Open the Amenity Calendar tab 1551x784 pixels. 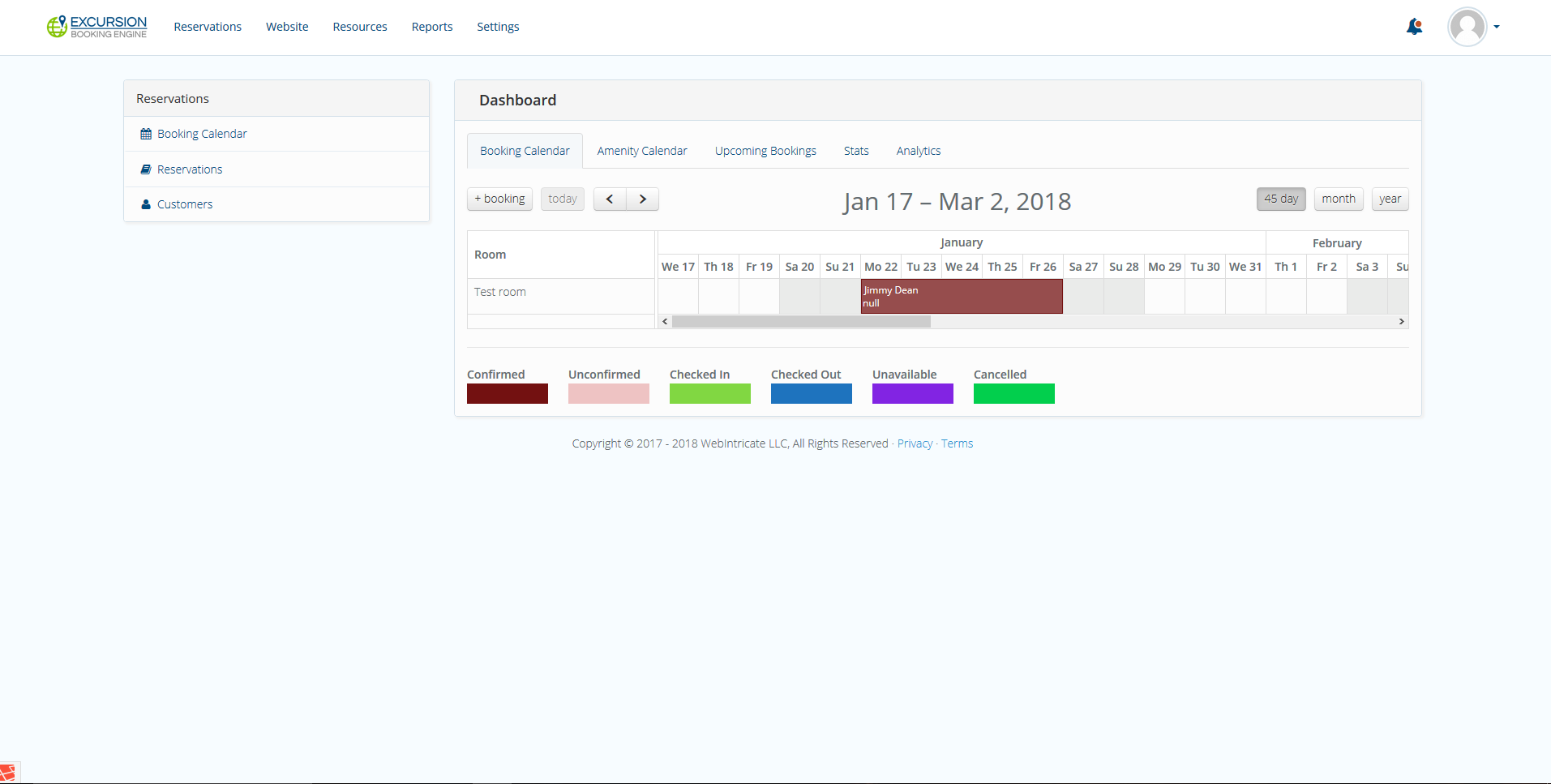point(641,151)
